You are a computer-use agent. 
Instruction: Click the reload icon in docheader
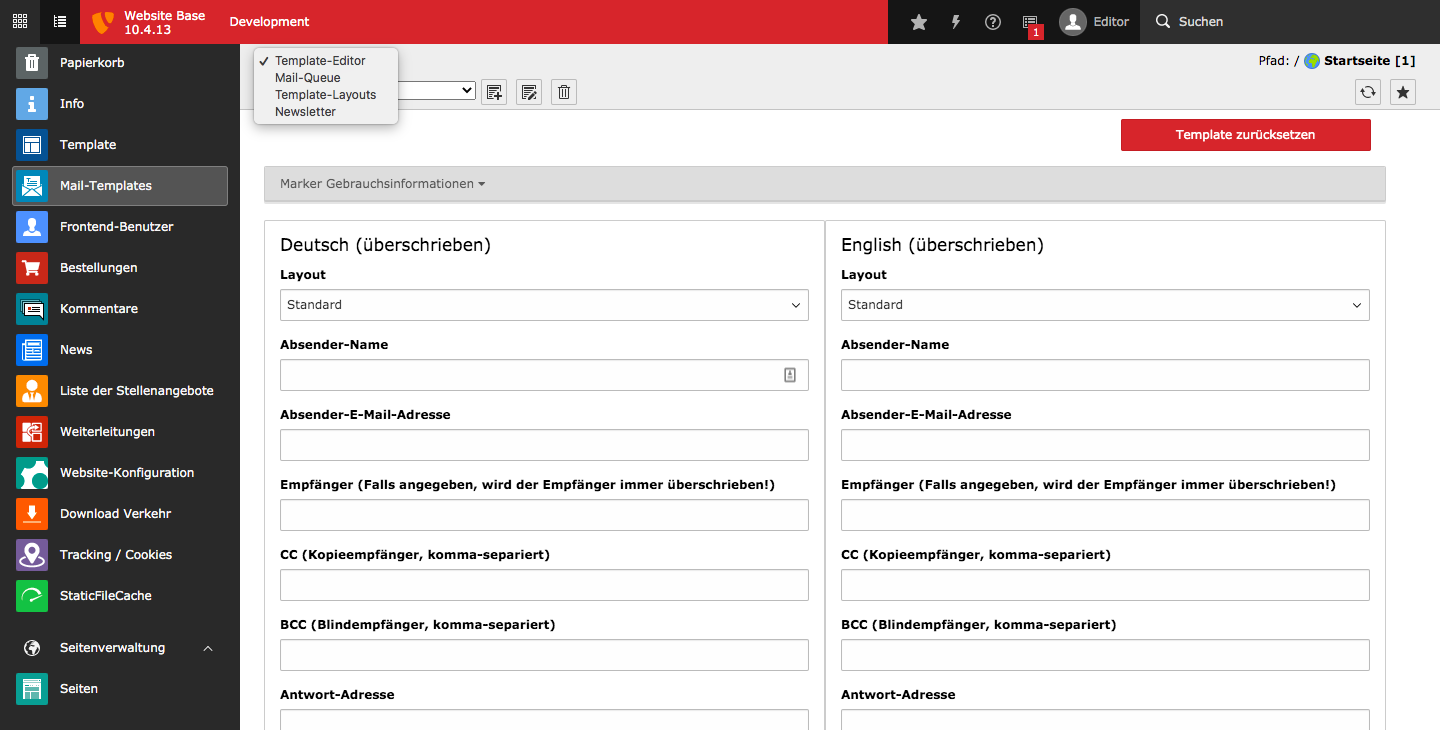click(x=1368, y=92)
